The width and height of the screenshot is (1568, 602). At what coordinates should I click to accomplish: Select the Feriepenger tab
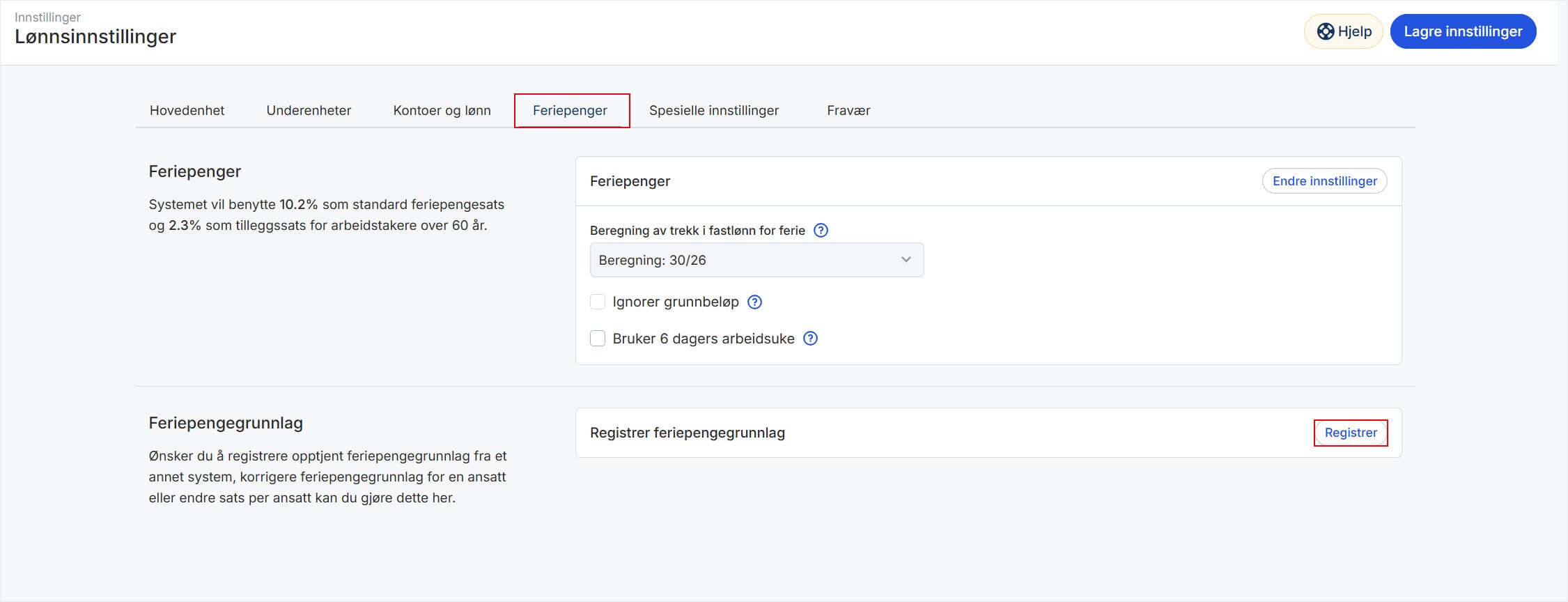coord(570,110)
